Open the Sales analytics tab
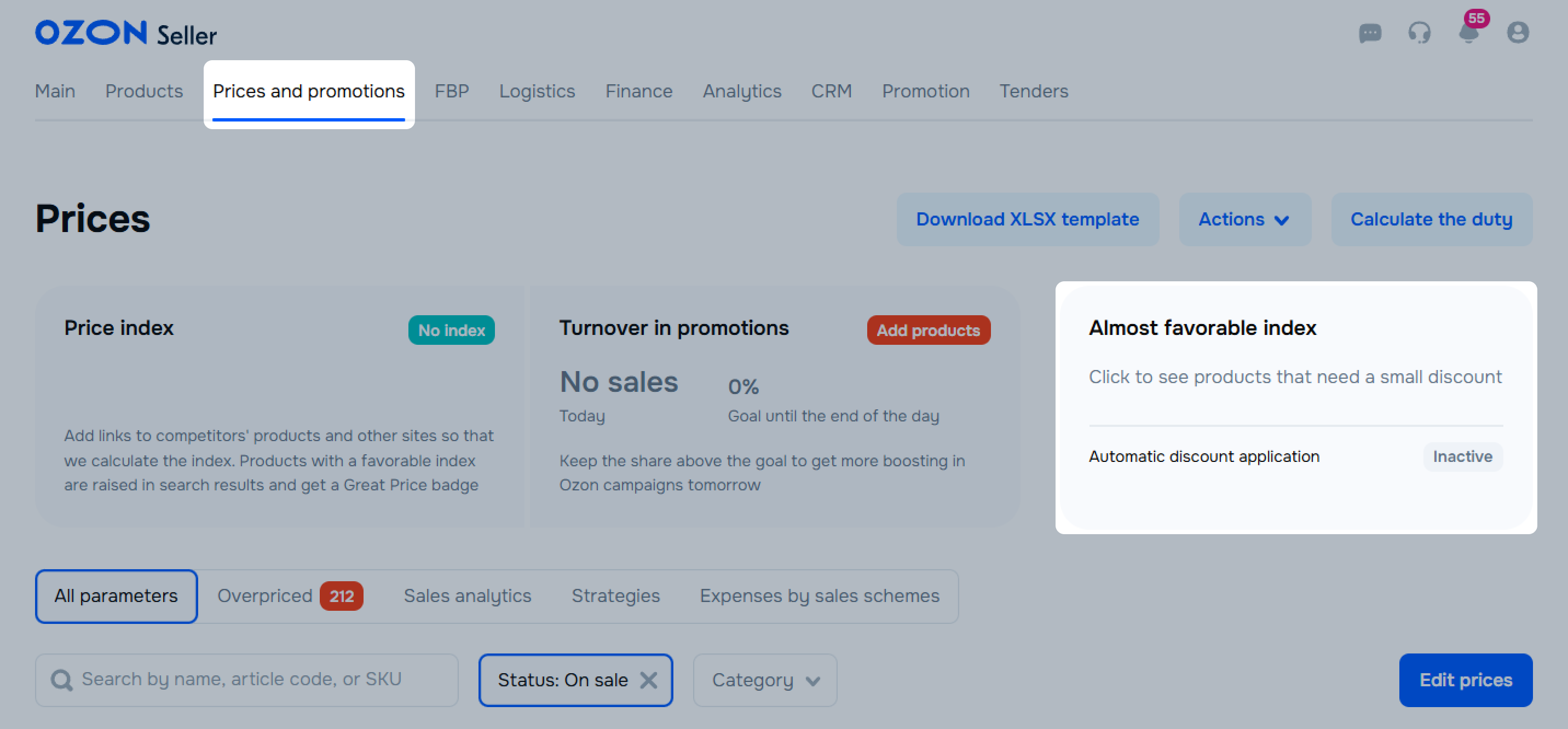This screenshot has height=729, width=1568. (468, 596)
